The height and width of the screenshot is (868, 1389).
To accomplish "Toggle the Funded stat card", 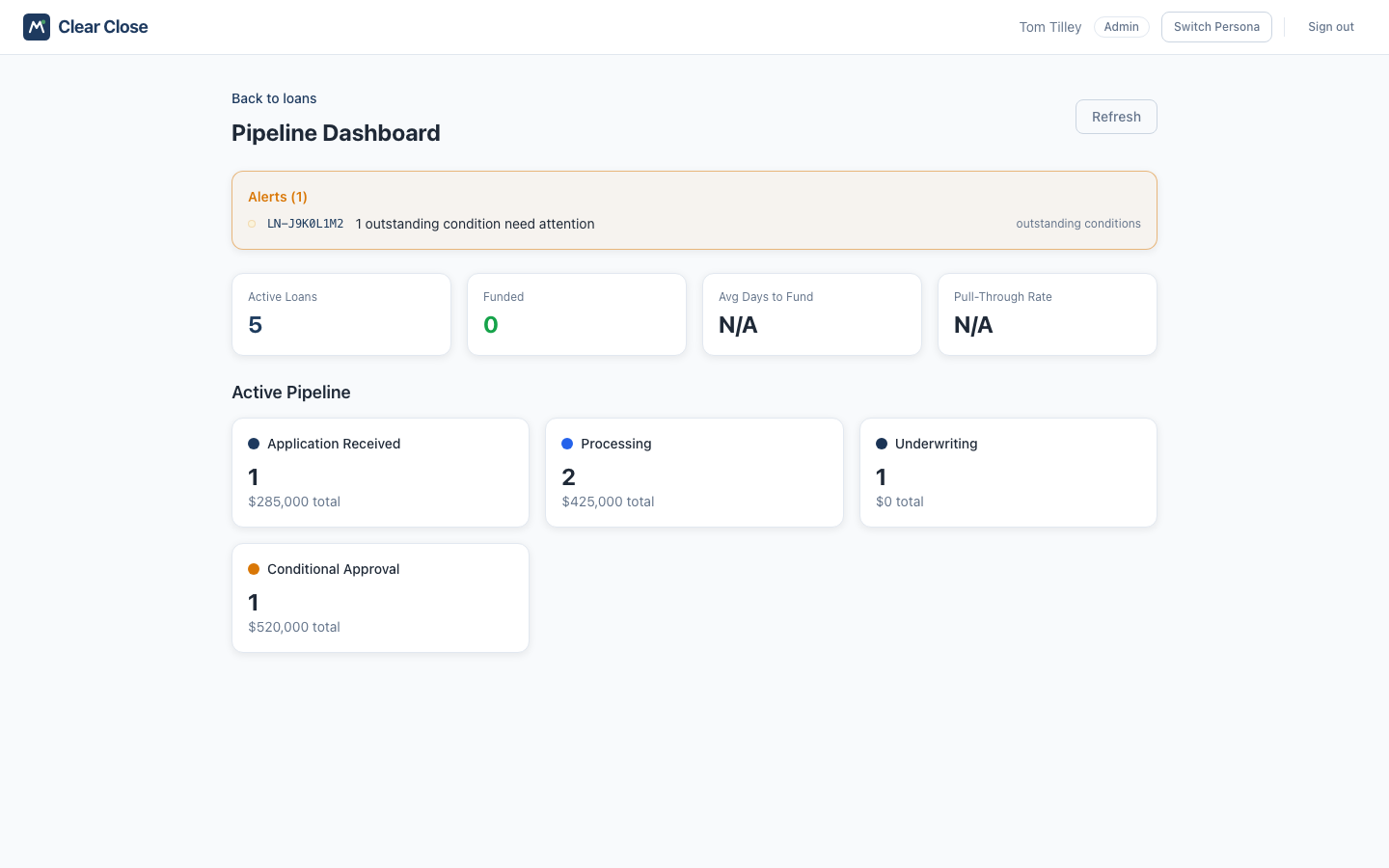I will pos(576,313).
